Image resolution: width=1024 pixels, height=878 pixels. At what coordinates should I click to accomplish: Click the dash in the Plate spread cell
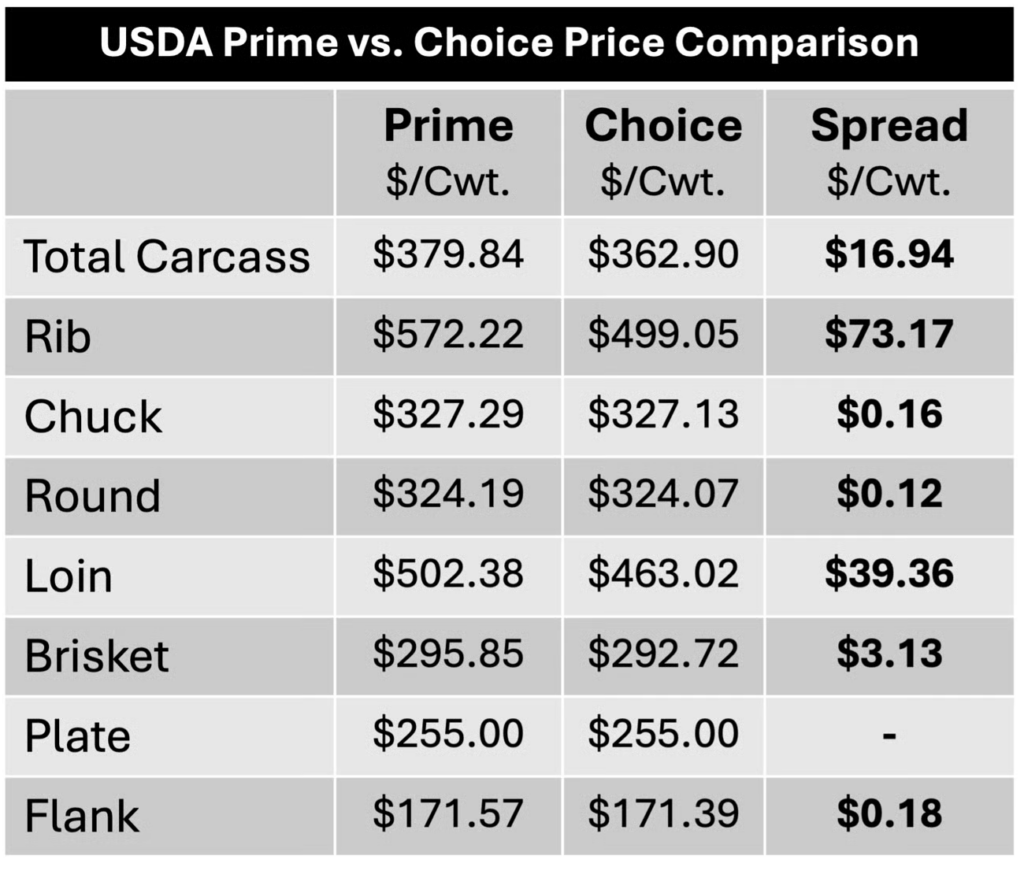[x=889, y=736]
